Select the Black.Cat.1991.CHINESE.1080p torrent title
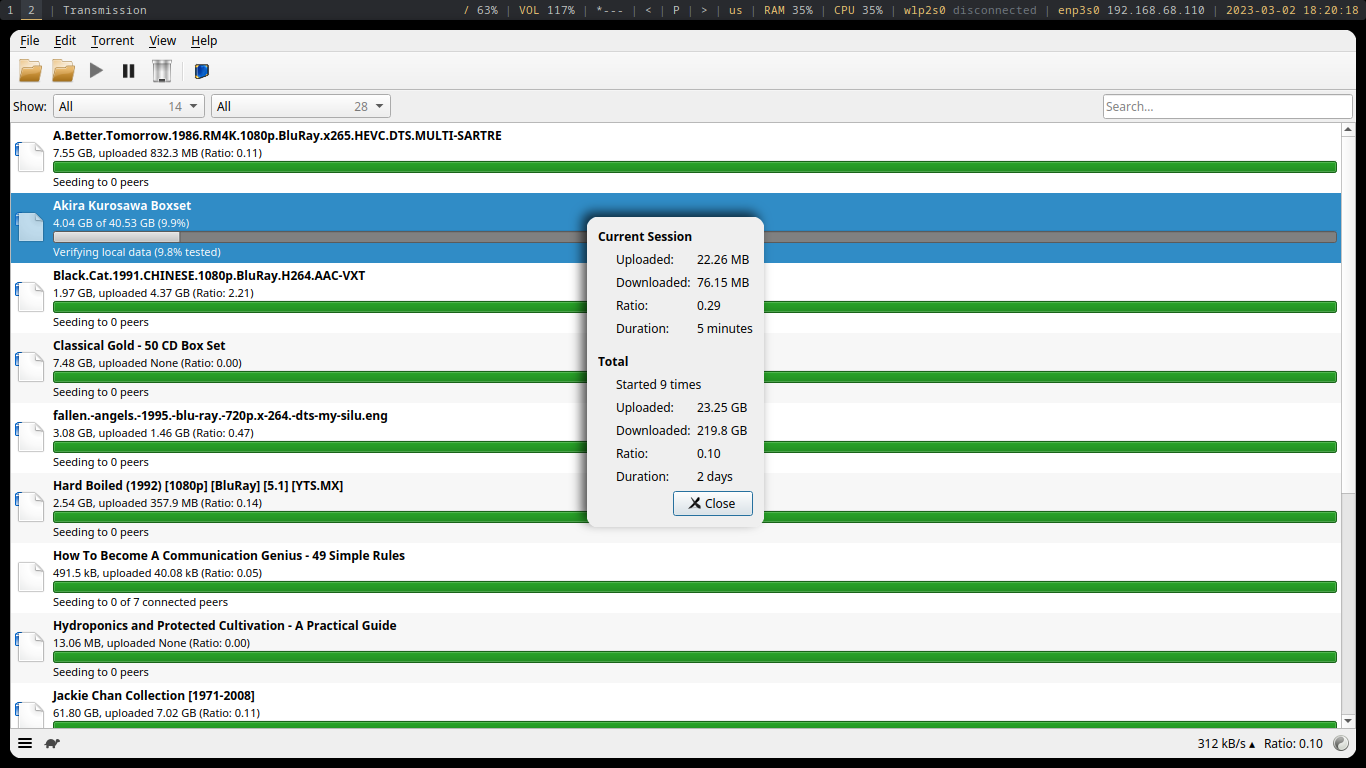 (209, 276)
